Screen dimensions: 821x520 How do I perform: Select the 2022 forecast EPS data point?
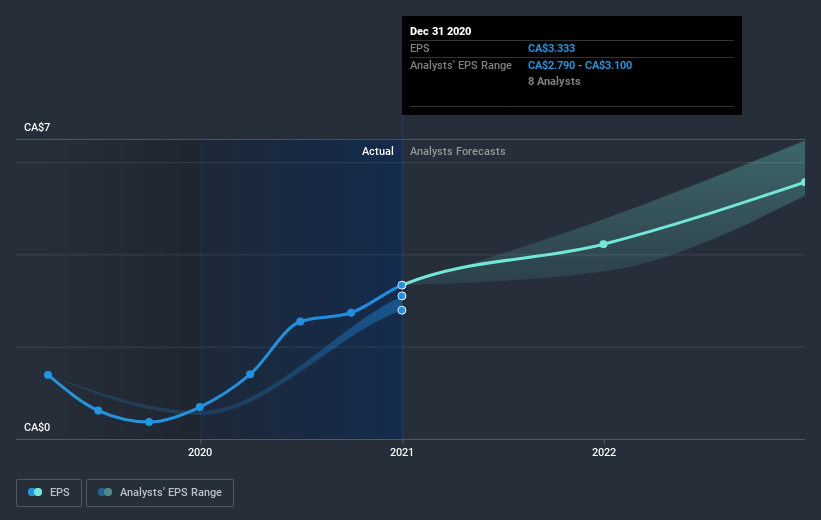point(604,244)
